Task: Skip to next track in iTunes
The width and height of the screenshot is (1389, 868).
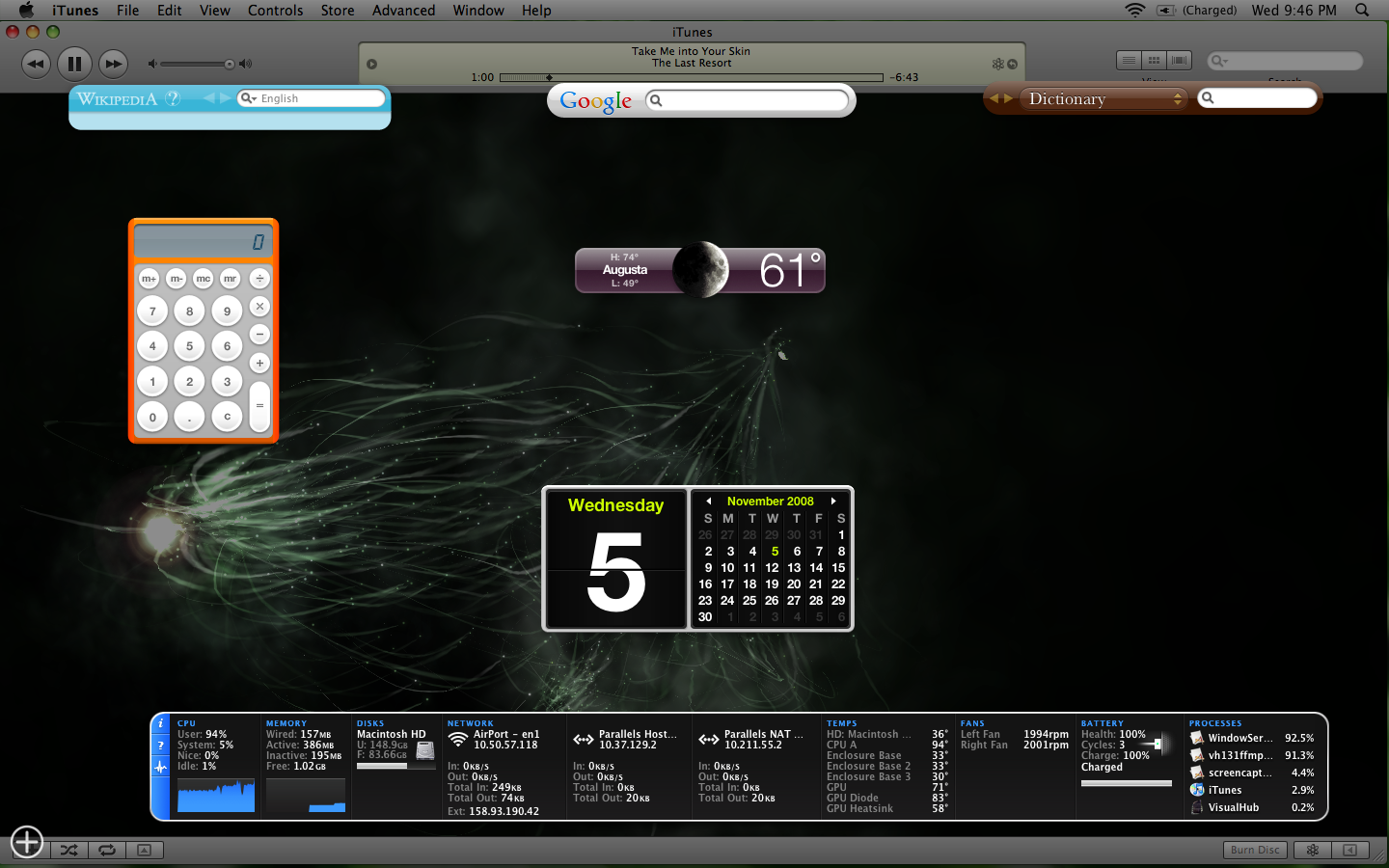Action: coord(113,65)
